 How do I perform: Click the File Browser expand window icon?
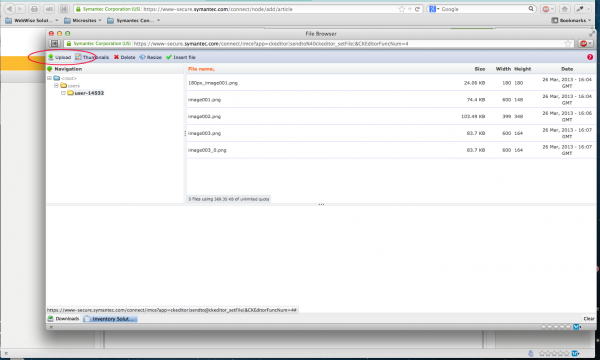pos(592,34)
